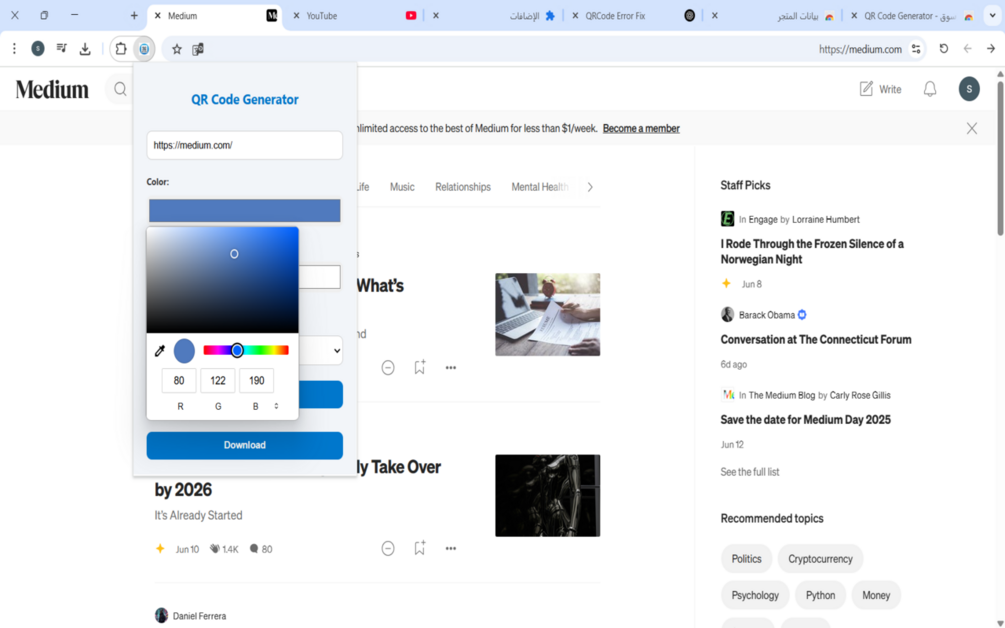Switch to the QR Code Generator tab
The image size is (1005, 628).
tap(913, 15)
